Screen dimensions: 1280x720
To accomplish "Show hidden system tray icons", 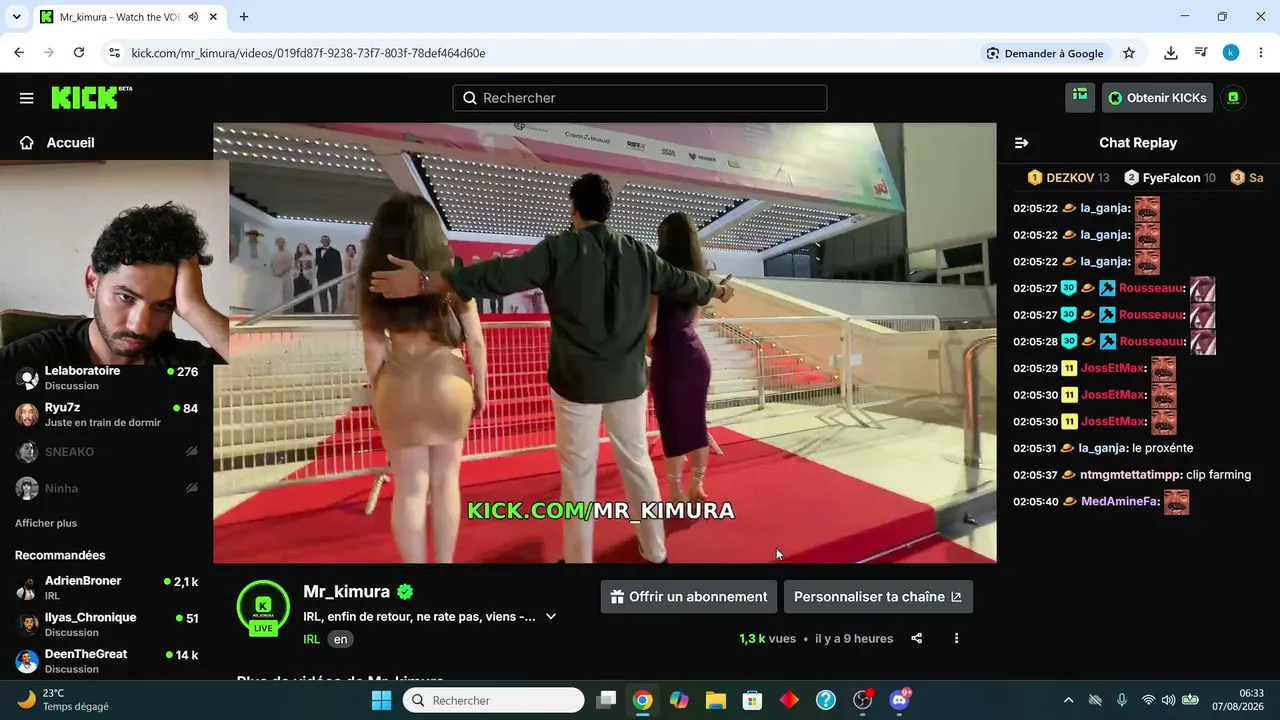I will pos(1068,700).
